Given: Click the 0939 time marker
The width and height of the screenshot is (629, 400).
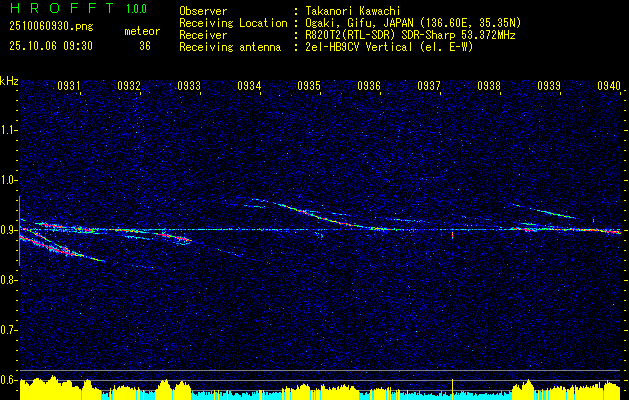Looking at the screenshot, I should 549,86.
